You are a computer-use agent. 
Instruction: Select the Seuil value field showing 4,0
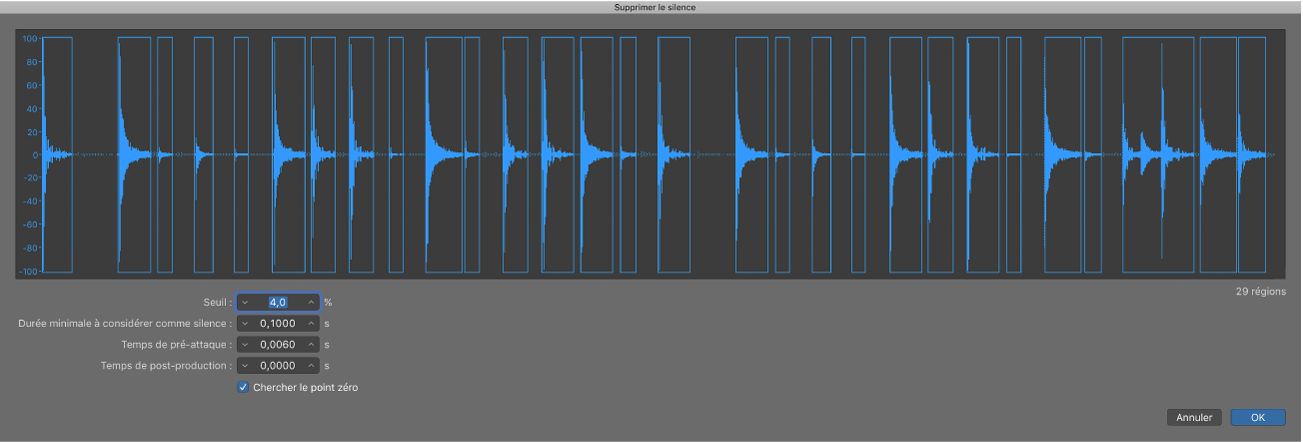pyautogui.click(x=278, y=302)
